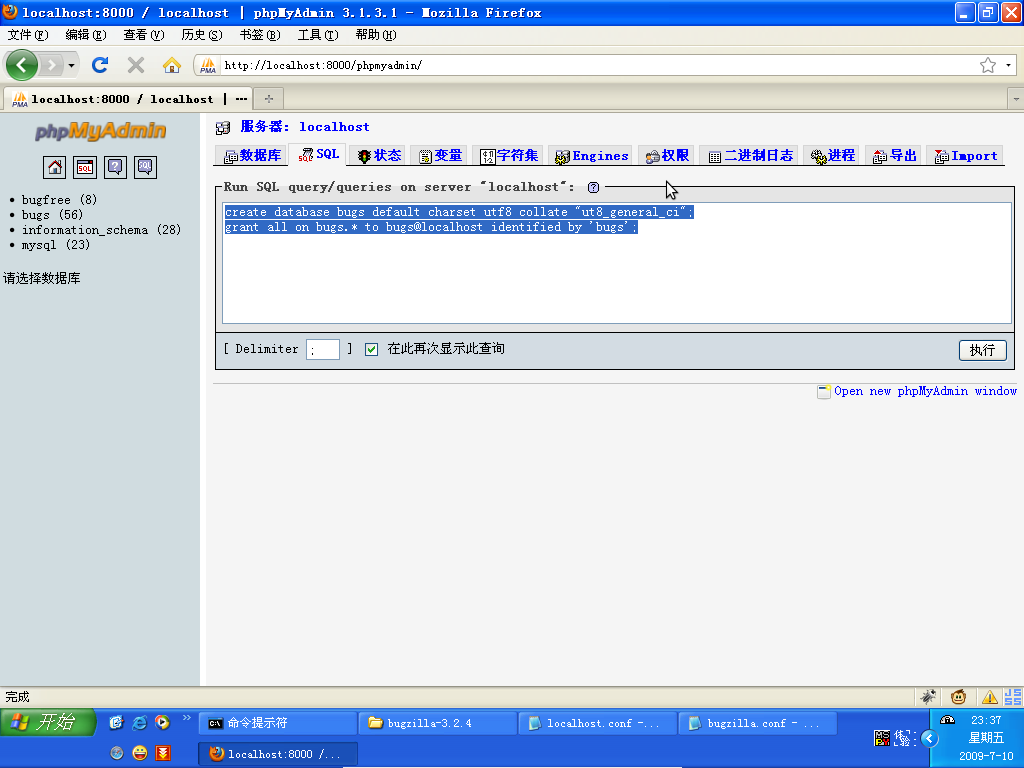This screenshot has height=768, width=1024.
Task: Open the back/forward history dropdown arrow
Action: point(71,65)
